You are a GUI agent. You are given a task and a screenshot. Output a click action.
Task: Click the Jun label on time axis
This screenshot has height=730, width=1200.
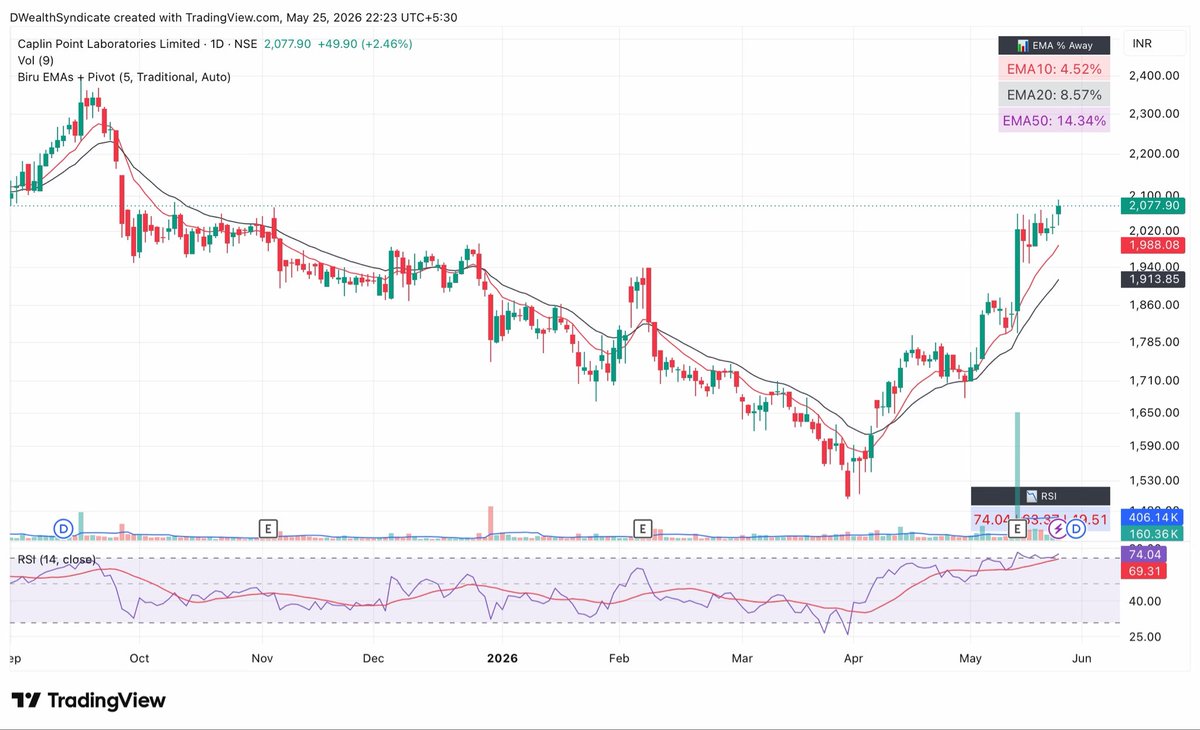pyautogui.click(x=1083, y=658)
